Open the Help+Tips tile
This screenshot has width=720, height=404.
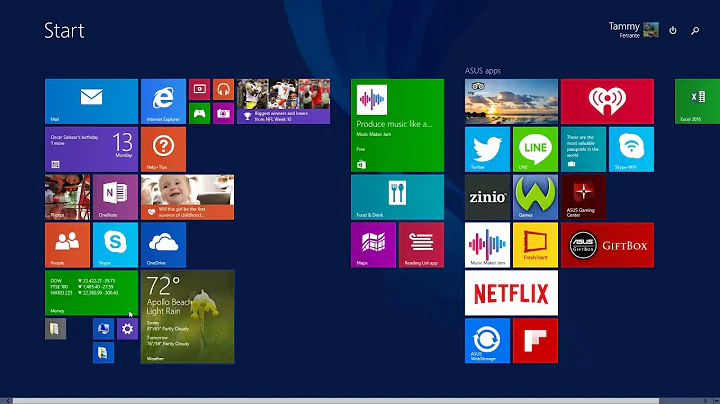pyautogui.click(x=163, y=150)
